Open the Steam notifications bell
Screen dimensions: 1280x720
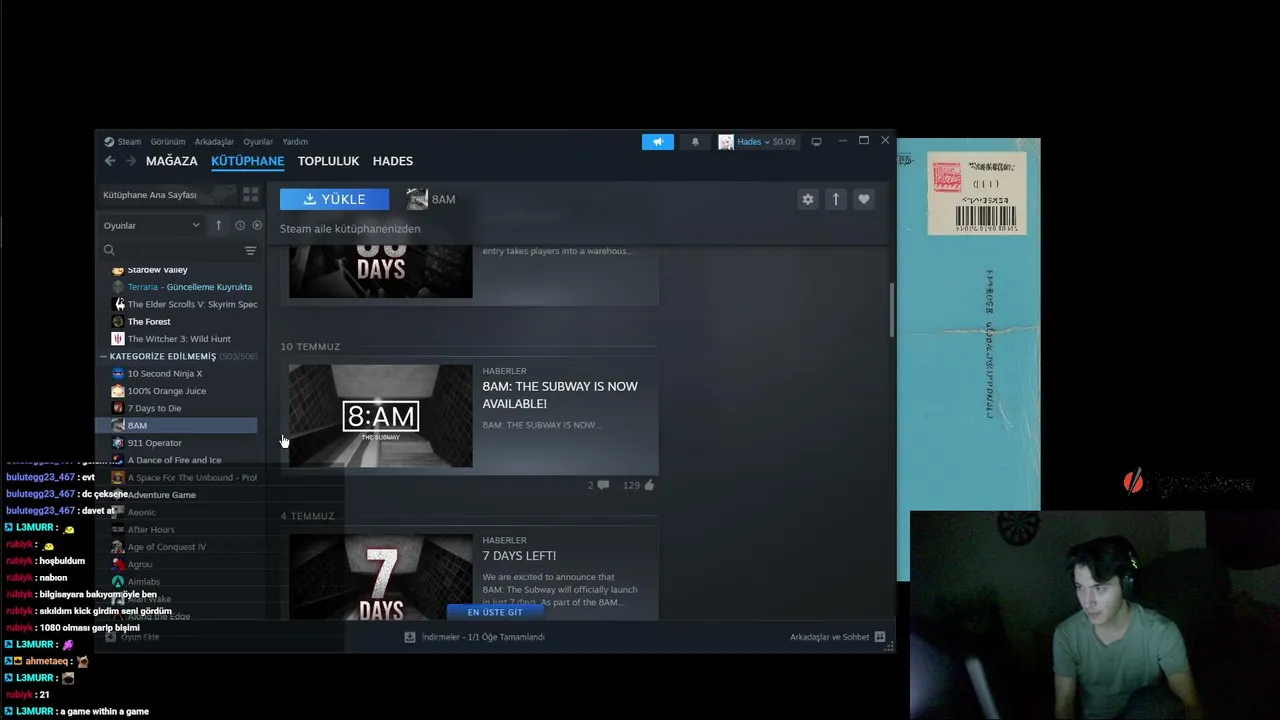695,142
